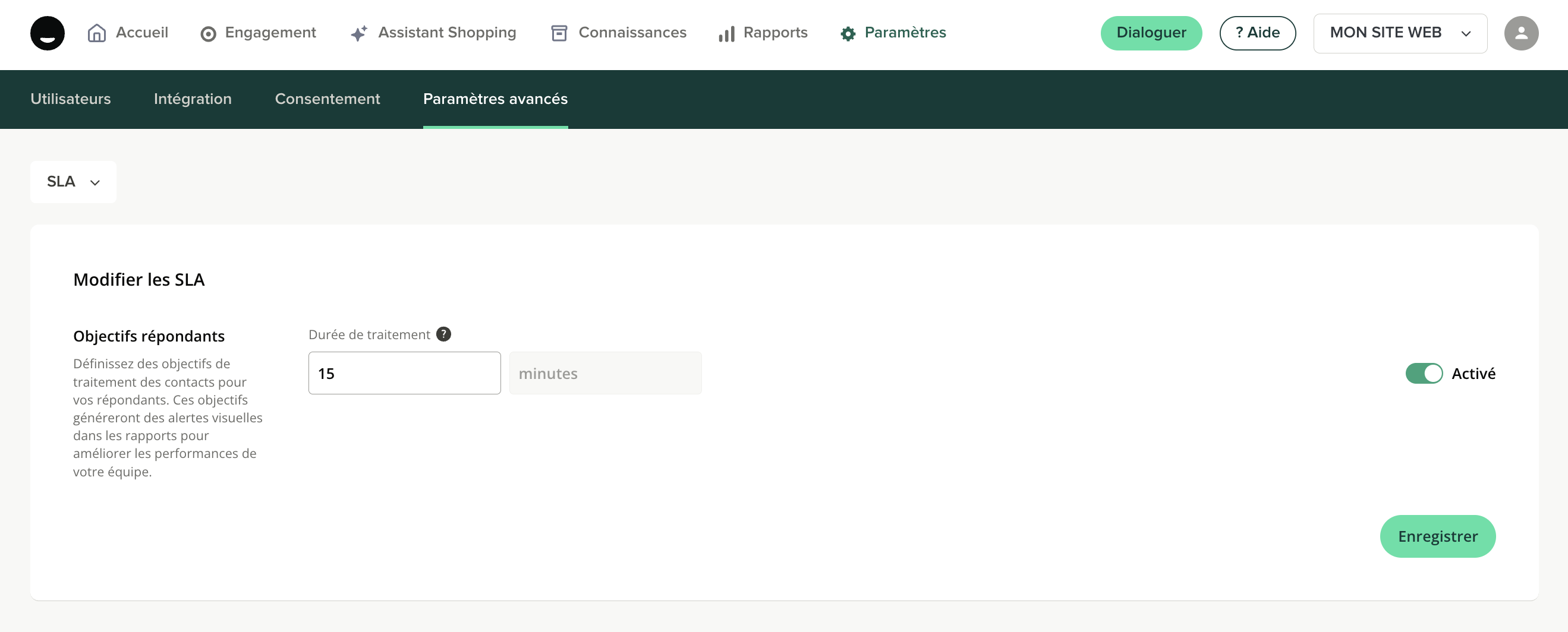1568x632 pixels.
Task: Expand the SLA dropdown selector
Action: coord(73,182)
